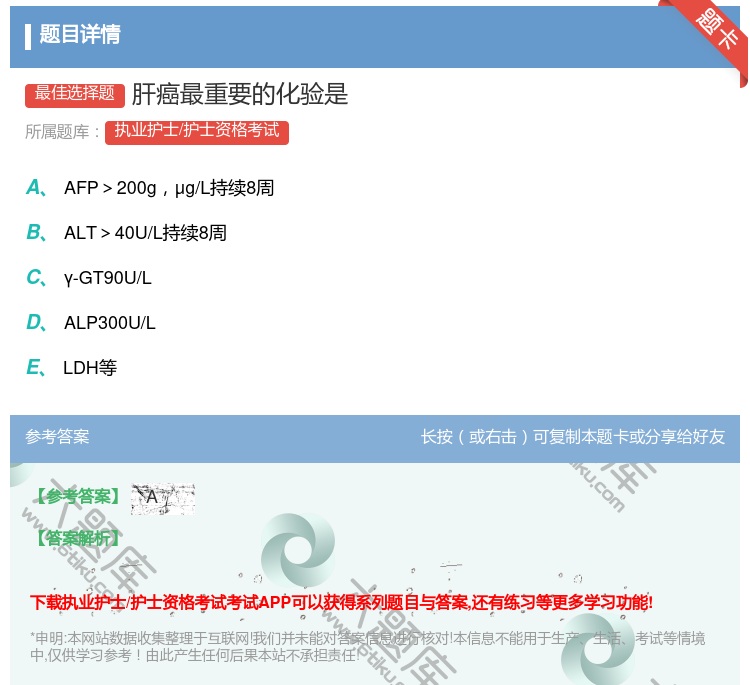This screenshot has width=750, height=685.
Task: Open the 执业护士/护士资格考试 question bank link
Action: (197, 131)
